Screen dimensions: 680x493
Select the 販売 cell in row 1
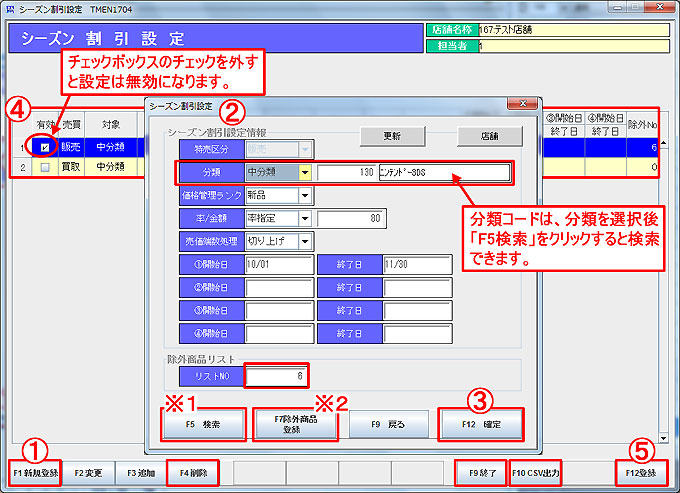[x=71, y=147]
